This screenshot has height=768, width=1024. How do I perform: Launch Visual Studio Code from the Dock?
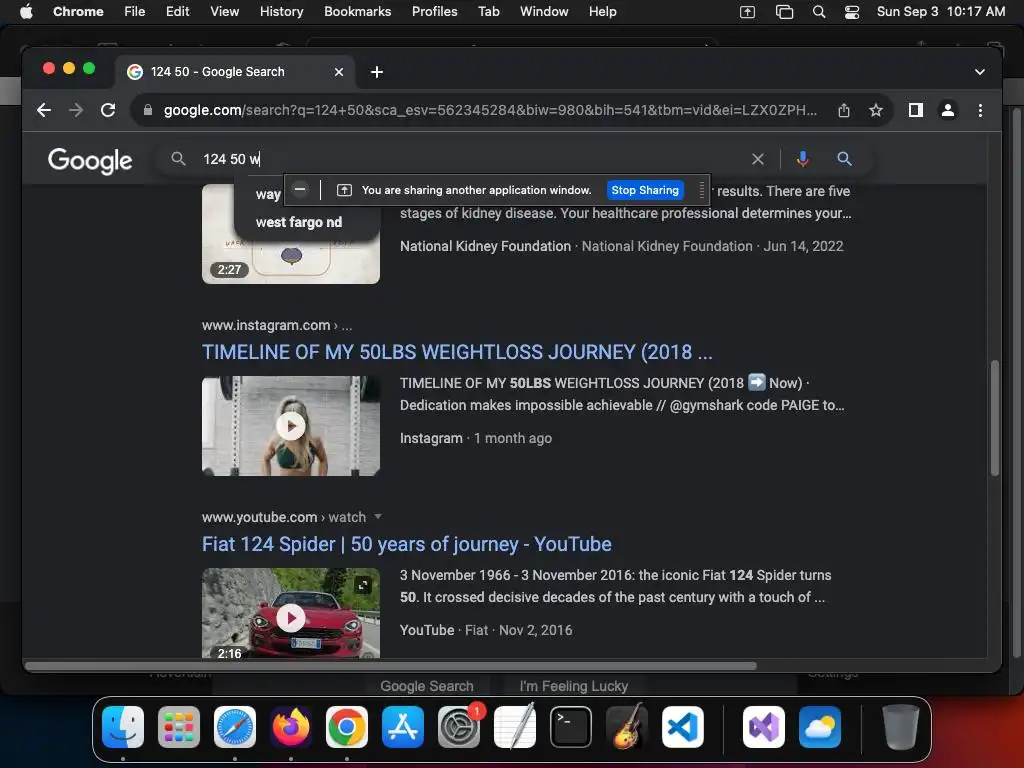(683, 727)
